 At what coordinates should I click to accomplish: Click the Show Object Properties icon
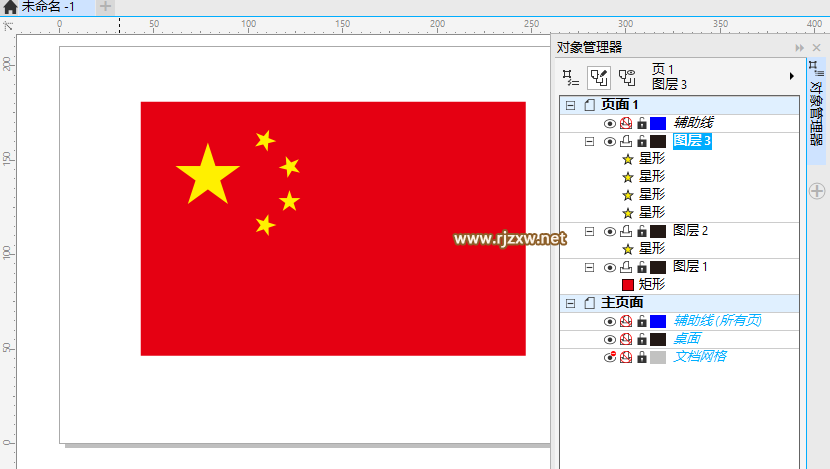[x=570, y=78]
